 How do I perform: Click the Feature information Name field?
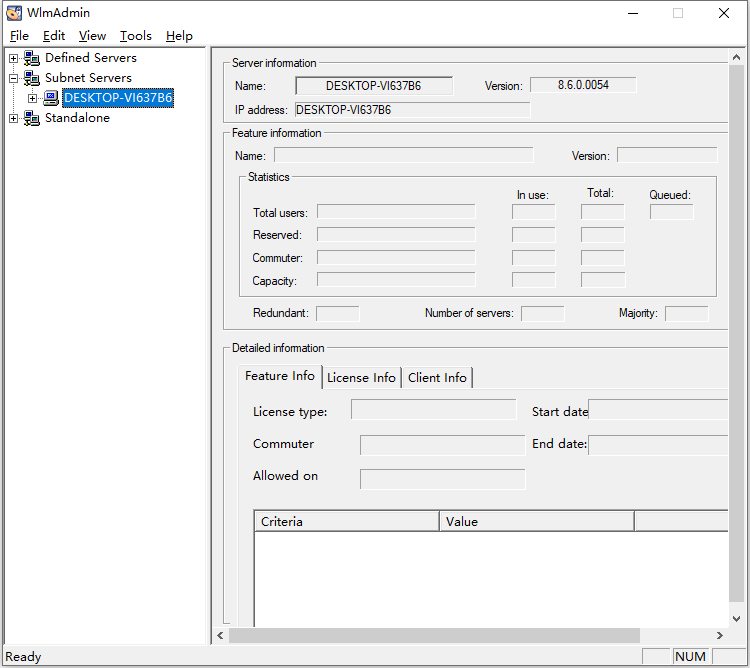coord(404,155)
